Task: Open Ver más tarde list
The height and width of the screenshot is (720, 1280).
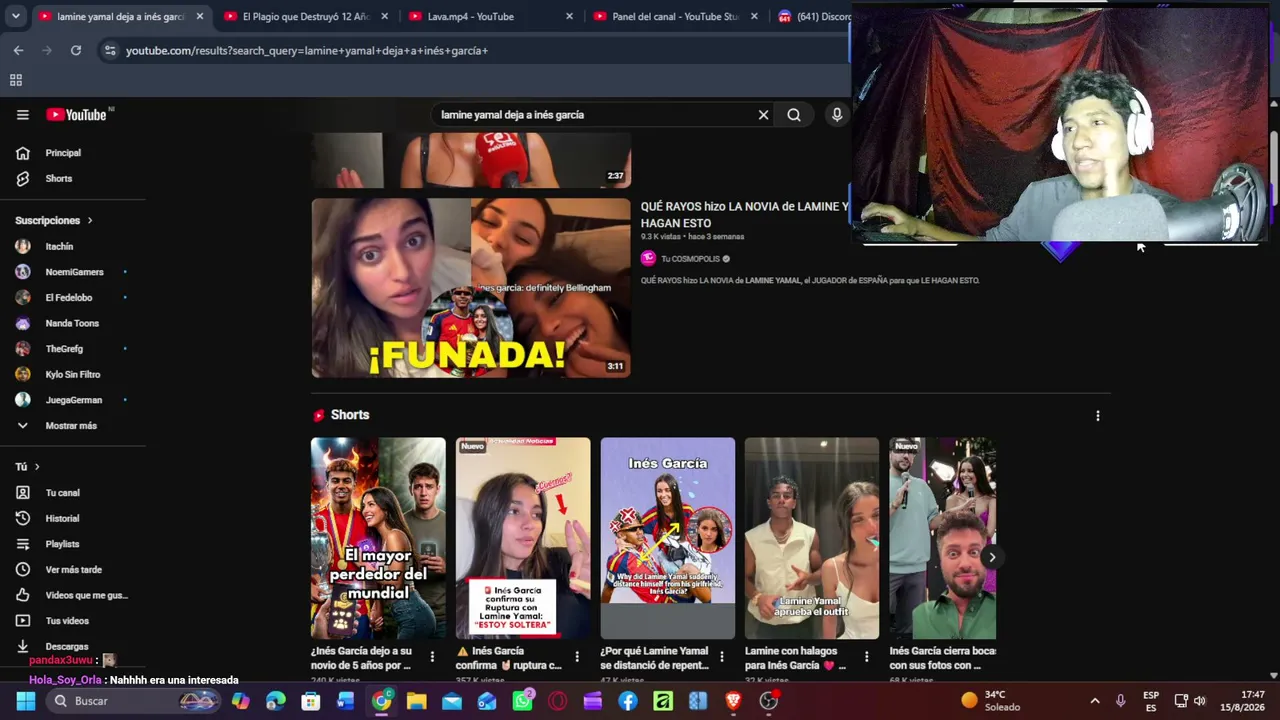Action: [73, 570]
